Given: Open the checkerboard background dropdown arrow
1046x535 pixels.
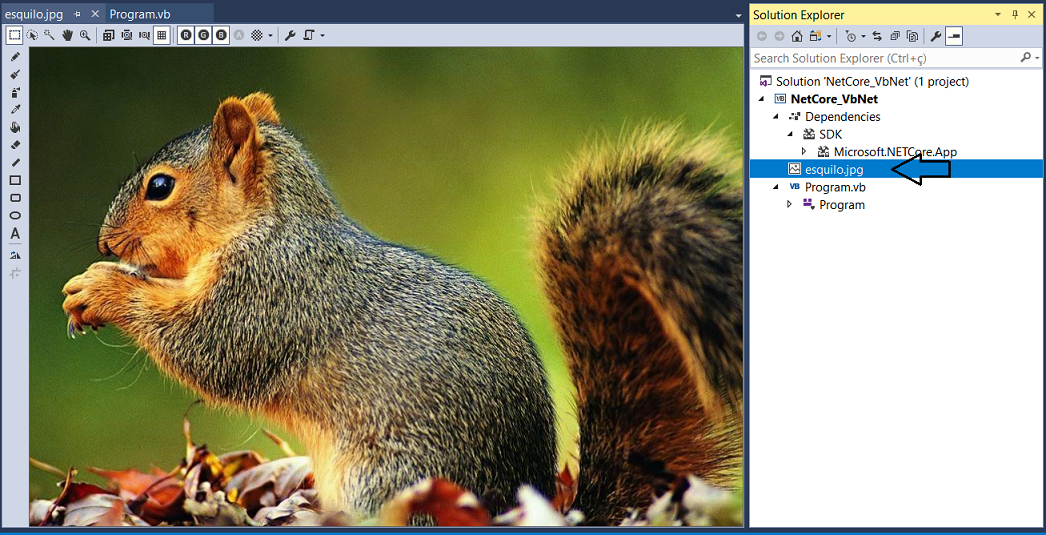Looking at the screenshot, I should [x=270, y=35].
